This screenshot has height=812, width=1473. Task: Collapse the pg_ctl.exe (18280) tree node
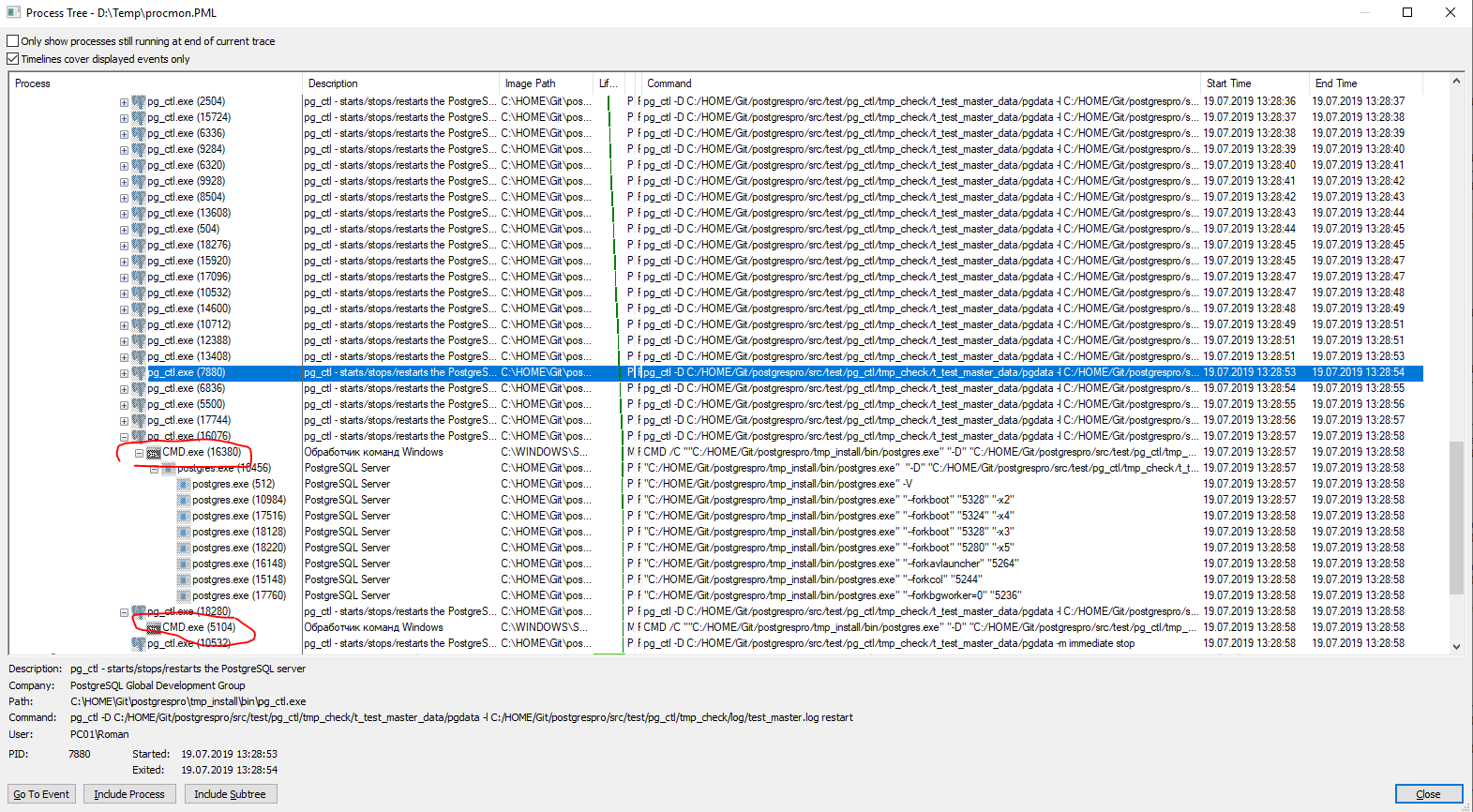point(124,612)
